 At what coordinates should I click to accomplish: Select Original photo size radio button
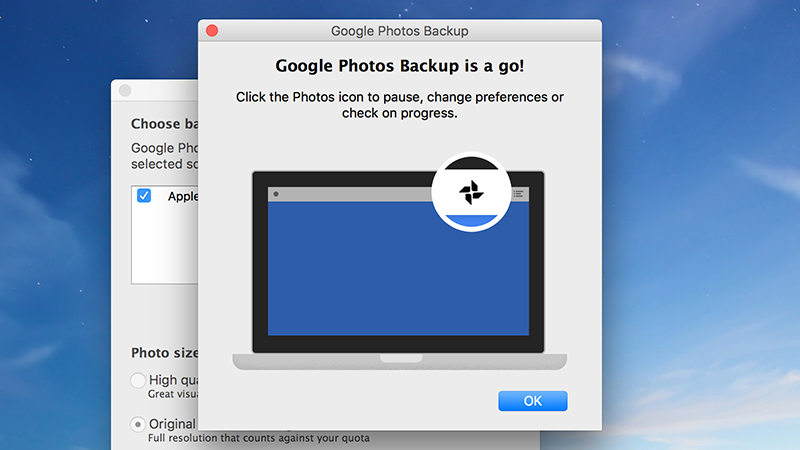[137, 424]
